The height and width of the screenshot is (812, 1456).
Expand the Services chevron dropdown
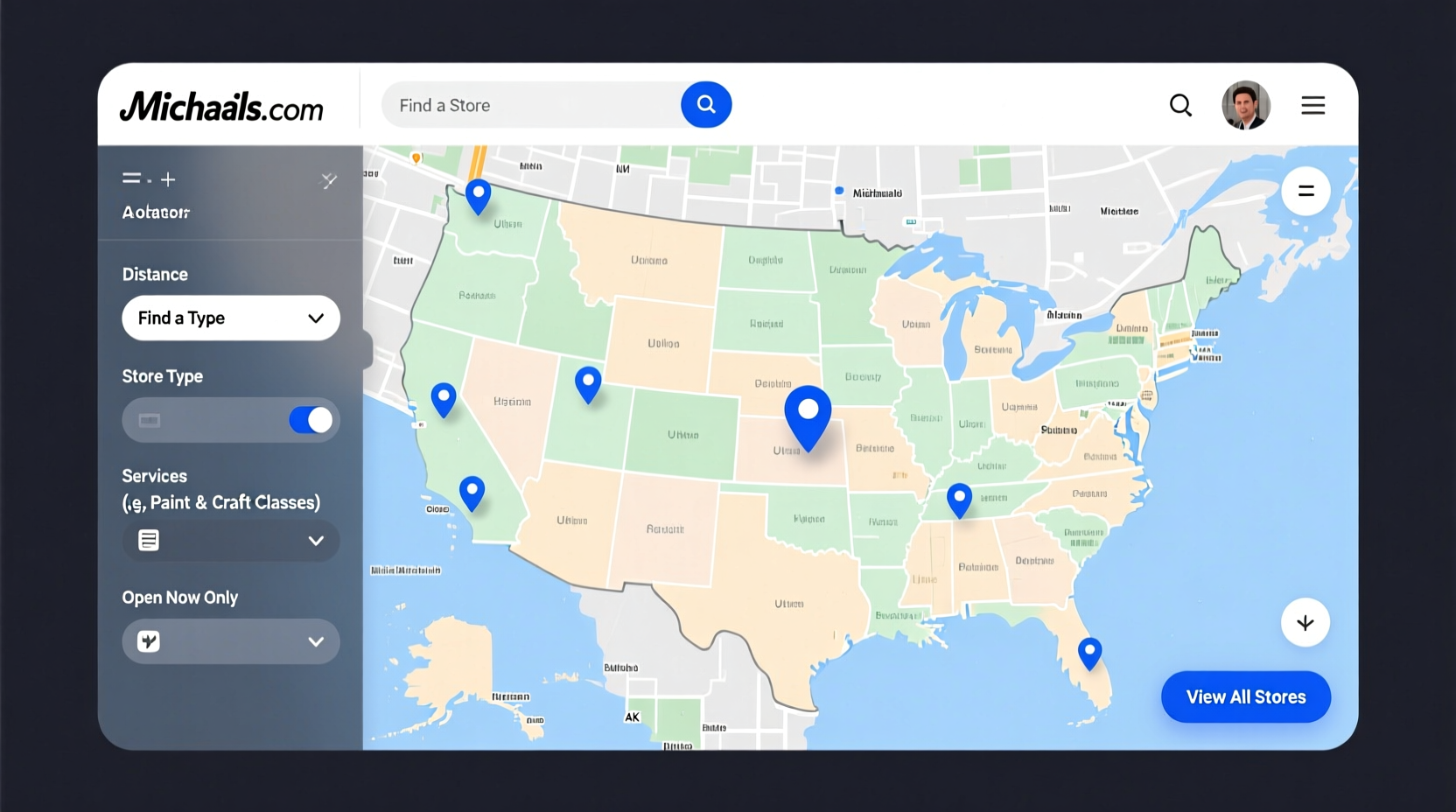pos(316,541)
